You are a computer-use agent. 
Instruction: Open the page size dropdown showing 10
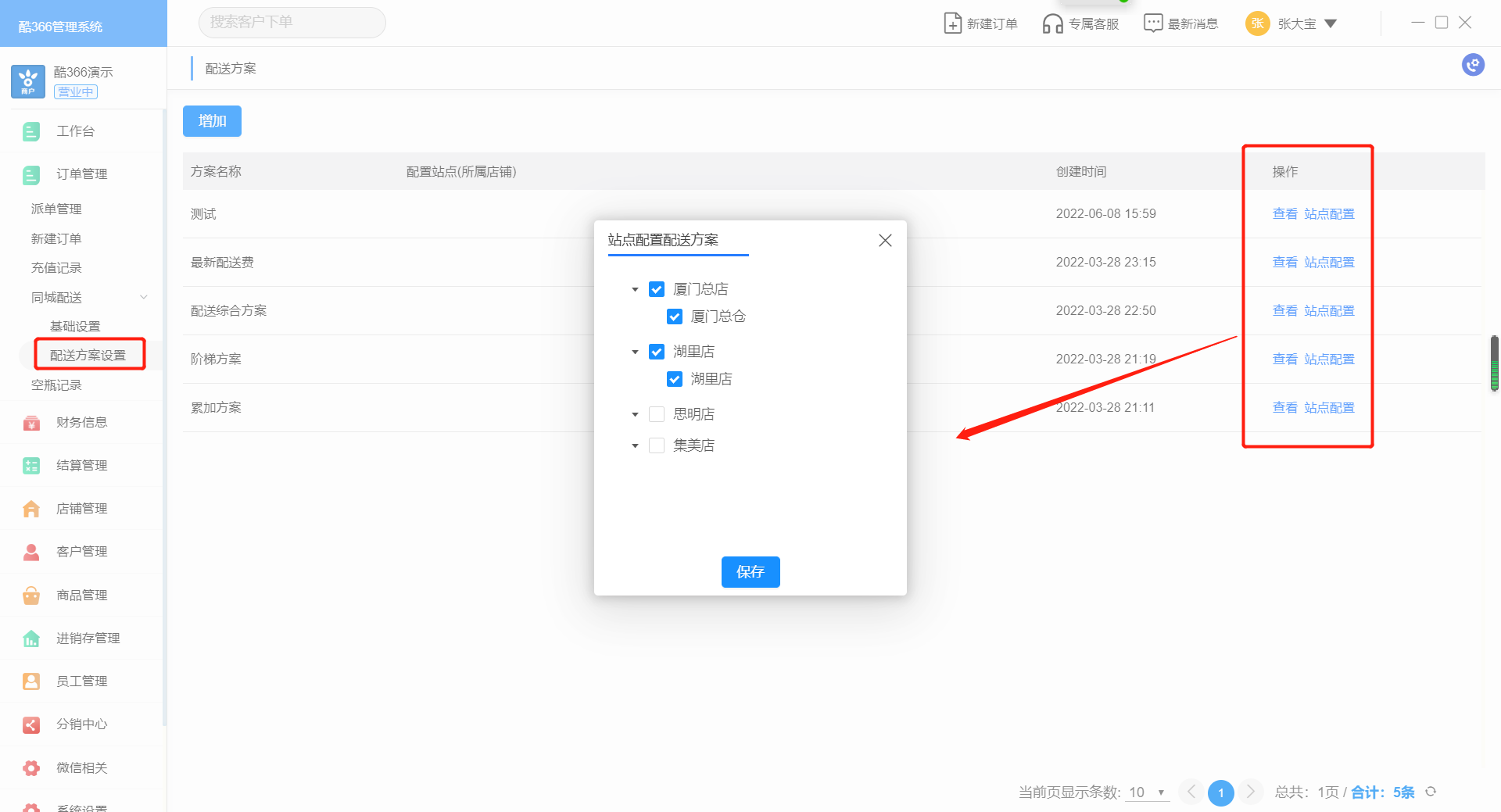pyautogui.click(x=1146, y=792)
